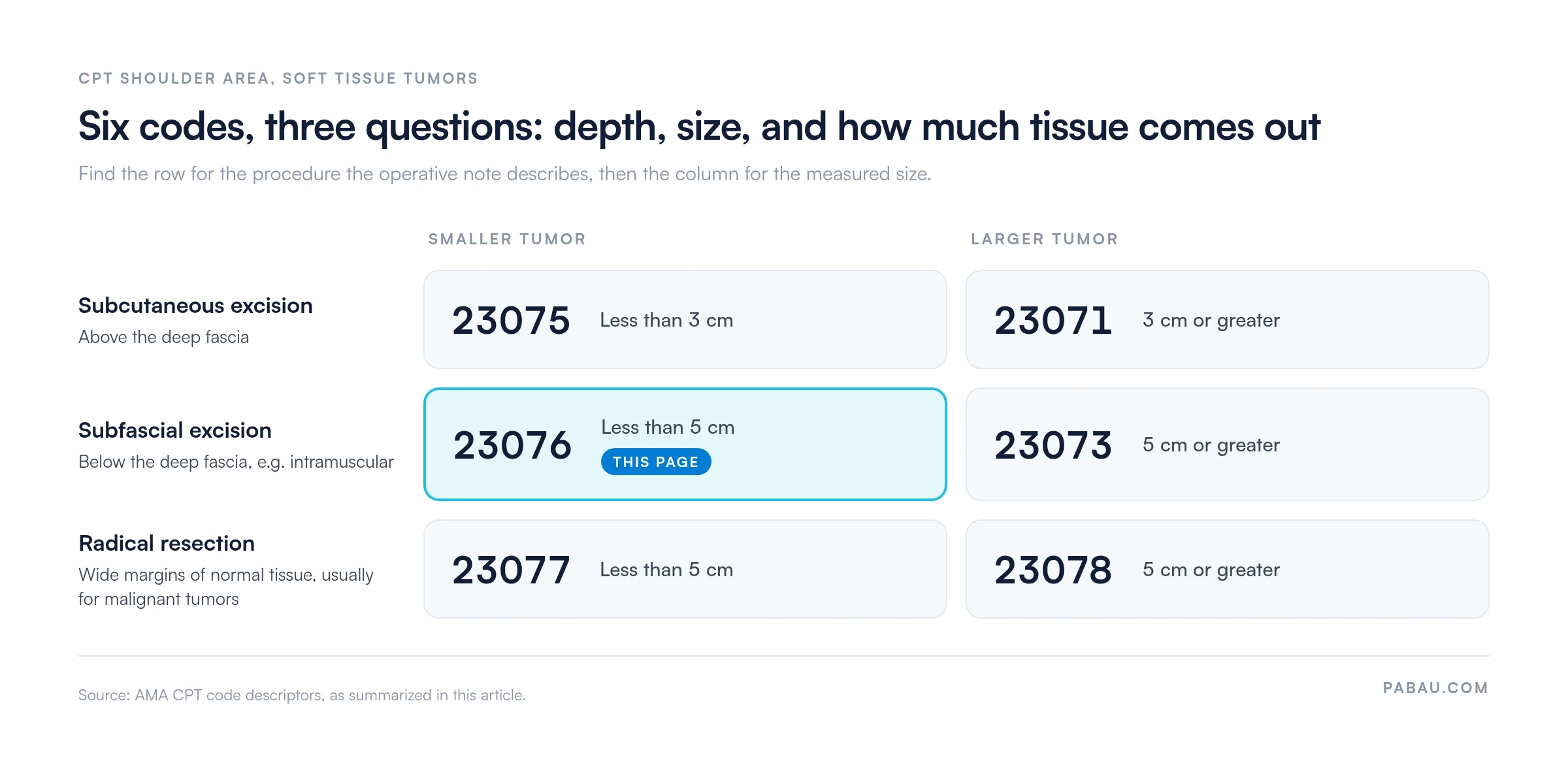Click the PABAU.COM link

[1435, 688]
